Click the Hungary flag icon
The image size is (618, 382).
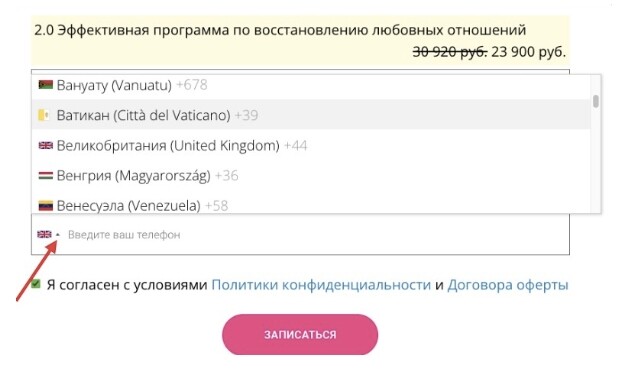click(x=46, y=175)
